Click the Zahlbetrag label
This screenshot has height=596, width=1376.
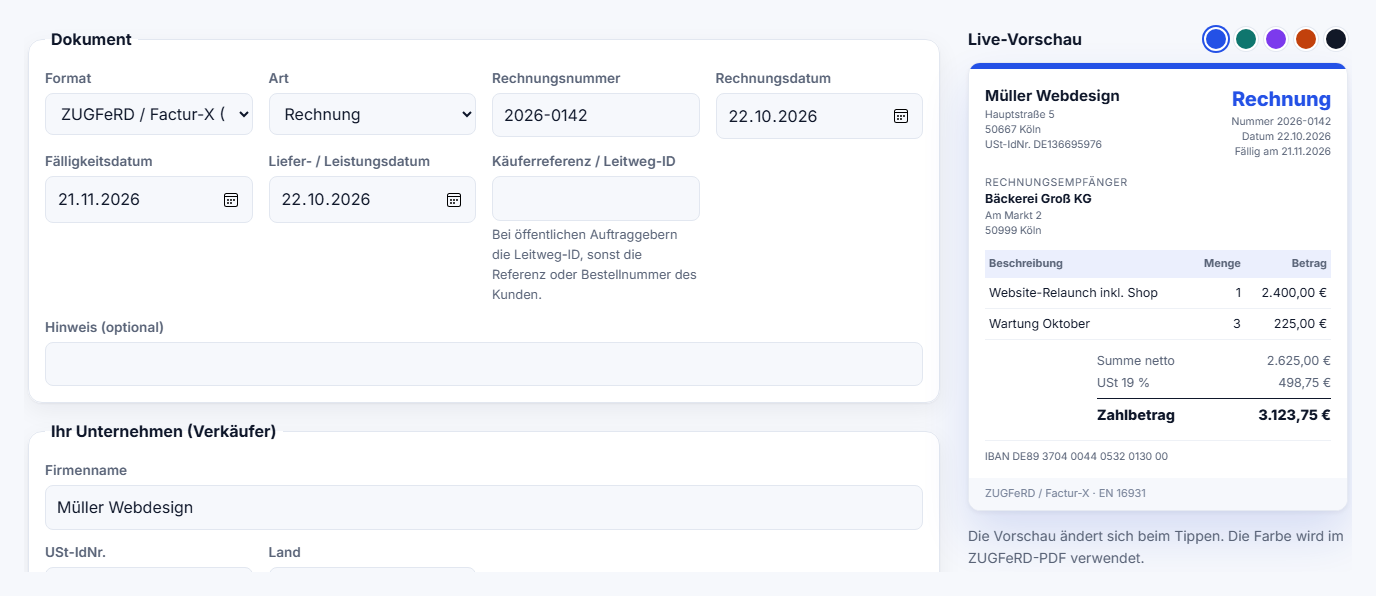1136,415
